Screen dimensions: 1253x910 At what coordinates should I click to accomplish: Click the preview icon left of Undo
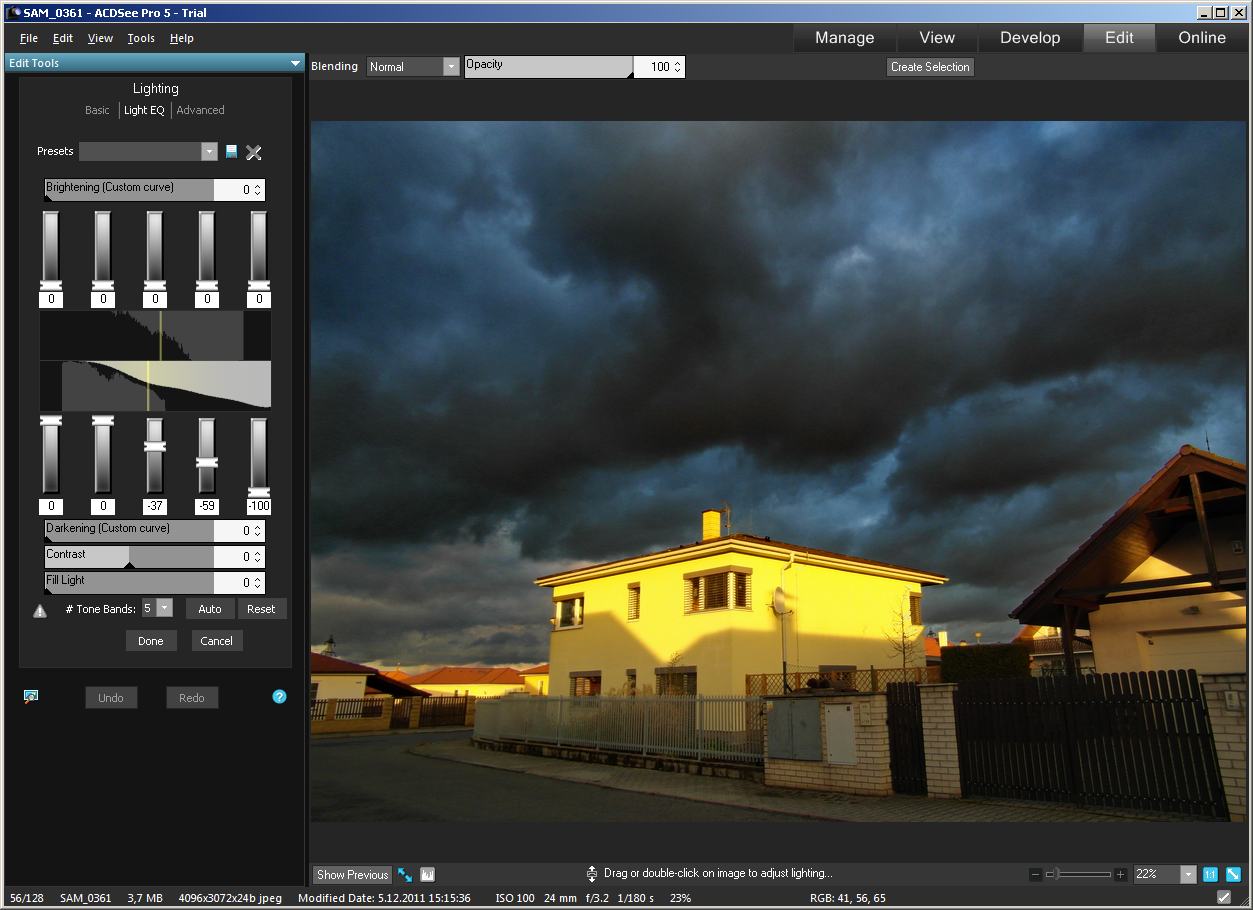tap(31, 697)
